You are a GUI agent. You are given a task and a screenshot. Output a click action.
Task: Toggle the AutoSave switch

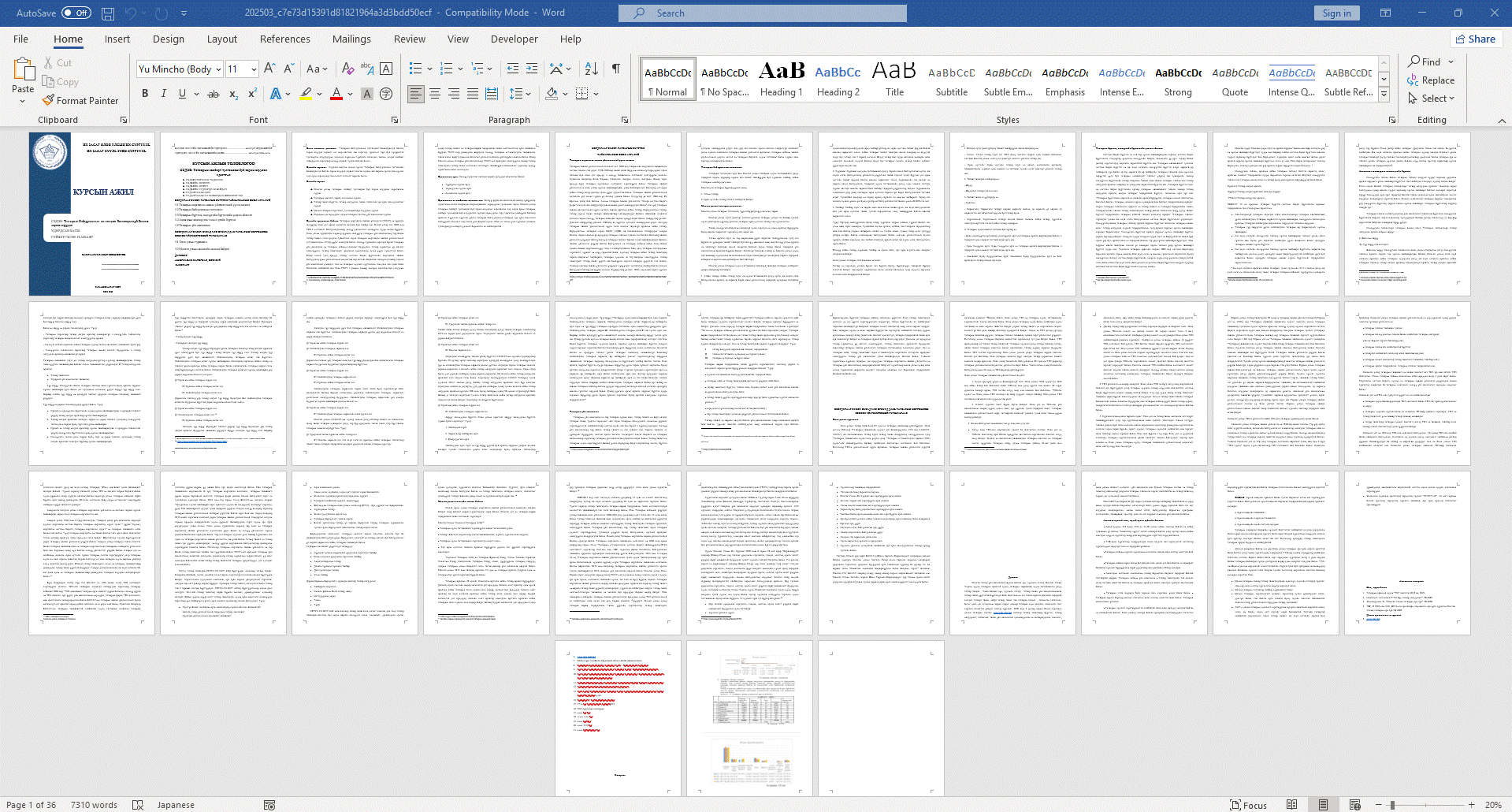click(76, 13)
